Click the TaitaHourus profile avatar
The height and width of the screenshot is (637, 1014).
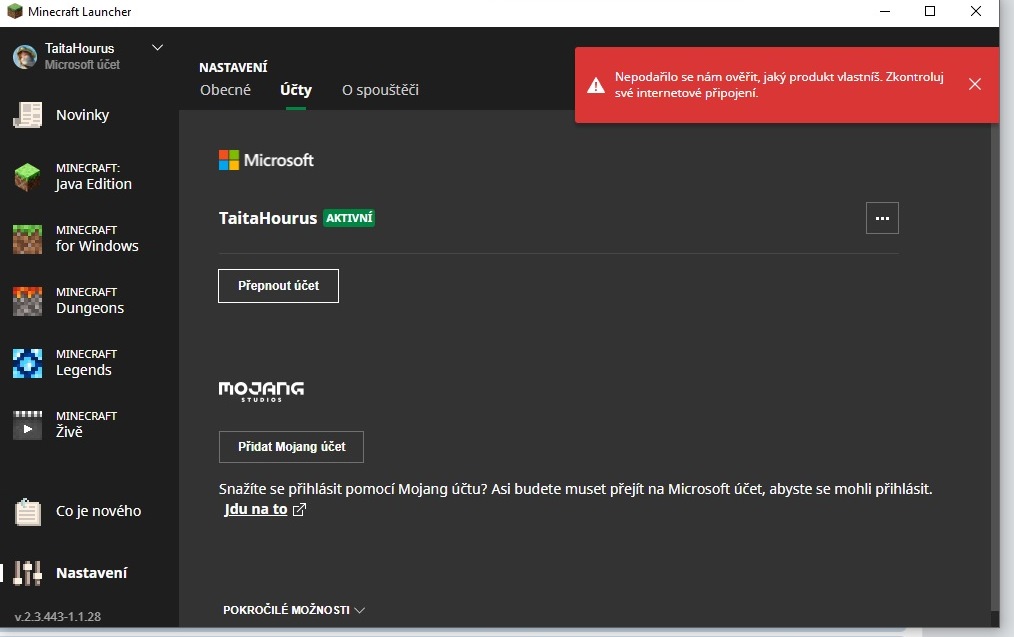[x=25, y=56]
